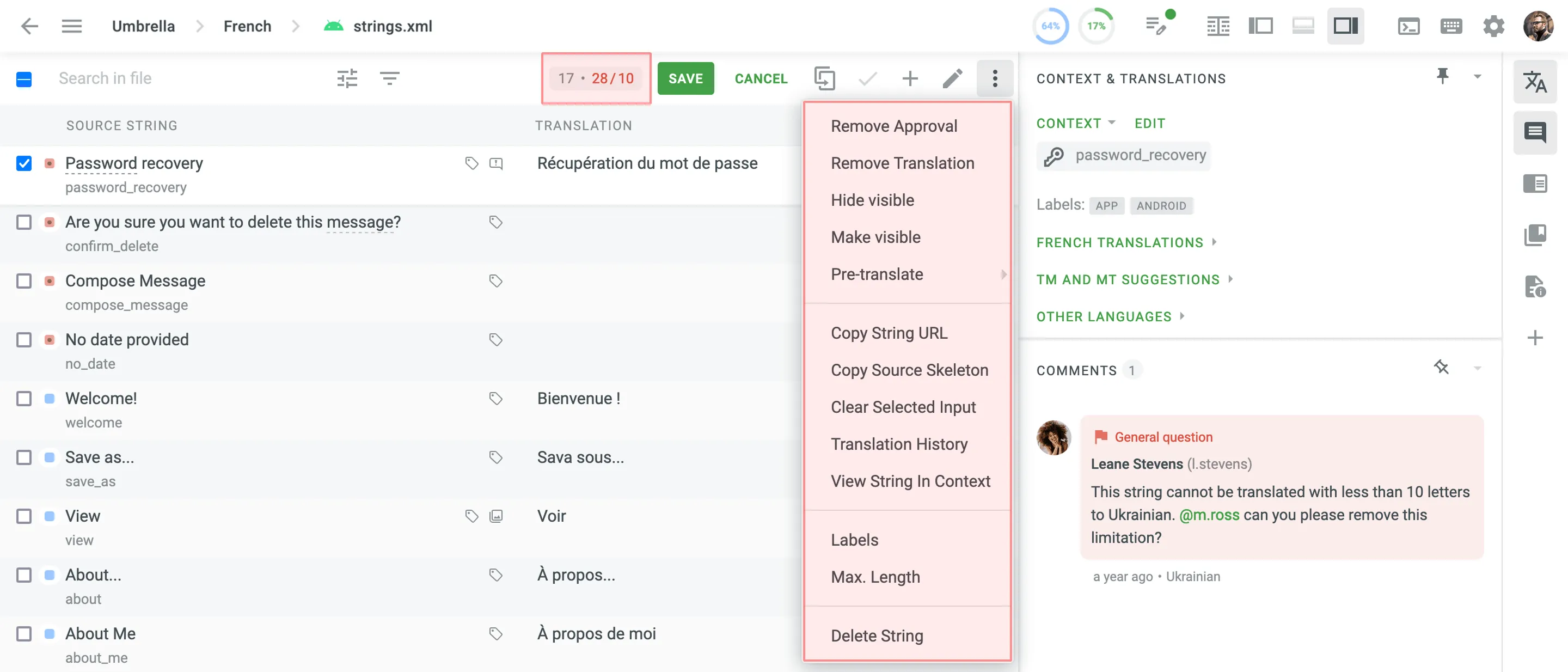The image size is (1568, 672).
Task: Toggle the select-all checkbox above source strings
Action: pyautogui.click(x=24, y=78)
